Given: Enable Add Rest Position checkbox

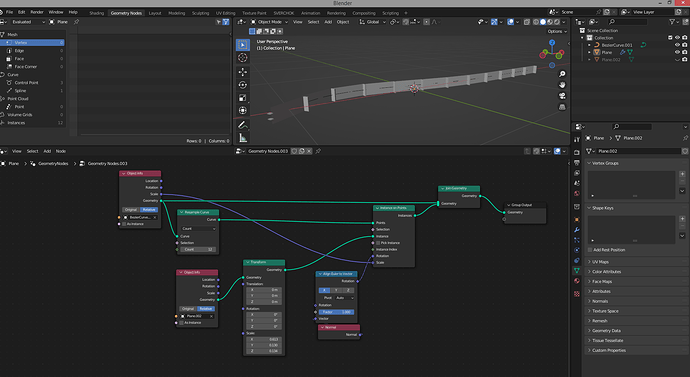Looking at the screenshot, I should 590,250.
